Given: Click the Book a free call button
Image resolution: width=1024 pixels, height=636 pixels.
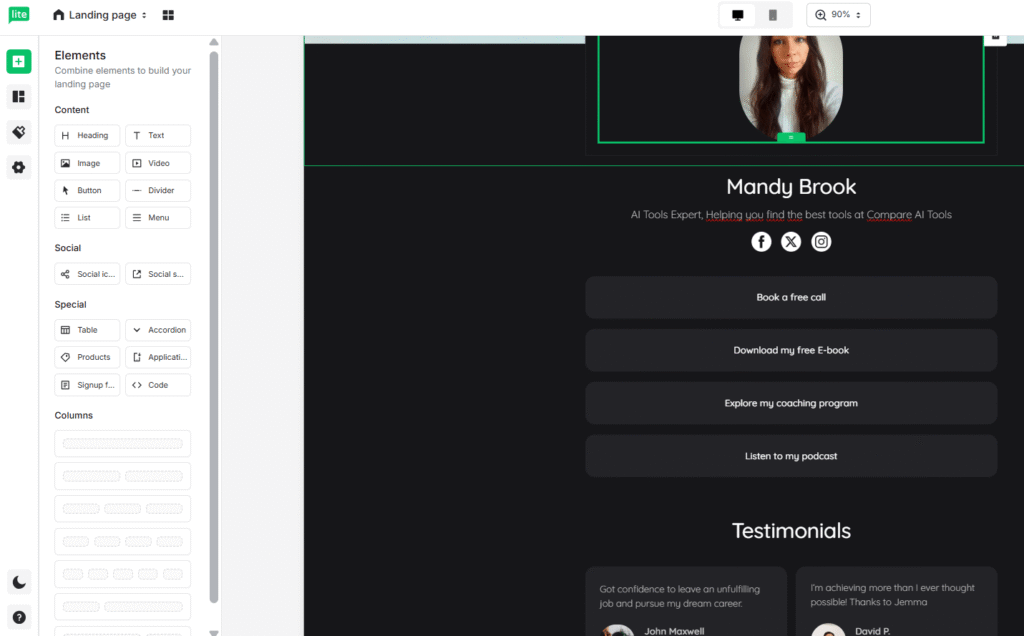Looking at the screenshot, I should (x=790, y=297).
